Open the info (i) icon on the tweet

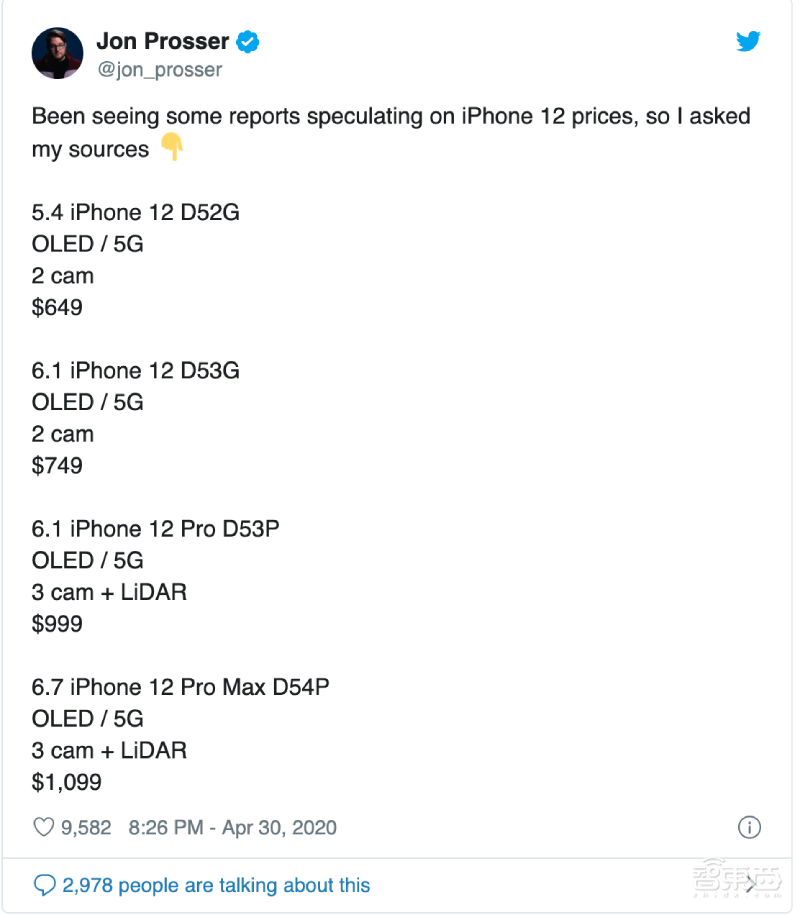pyautogui.click(x=749, y=828)
